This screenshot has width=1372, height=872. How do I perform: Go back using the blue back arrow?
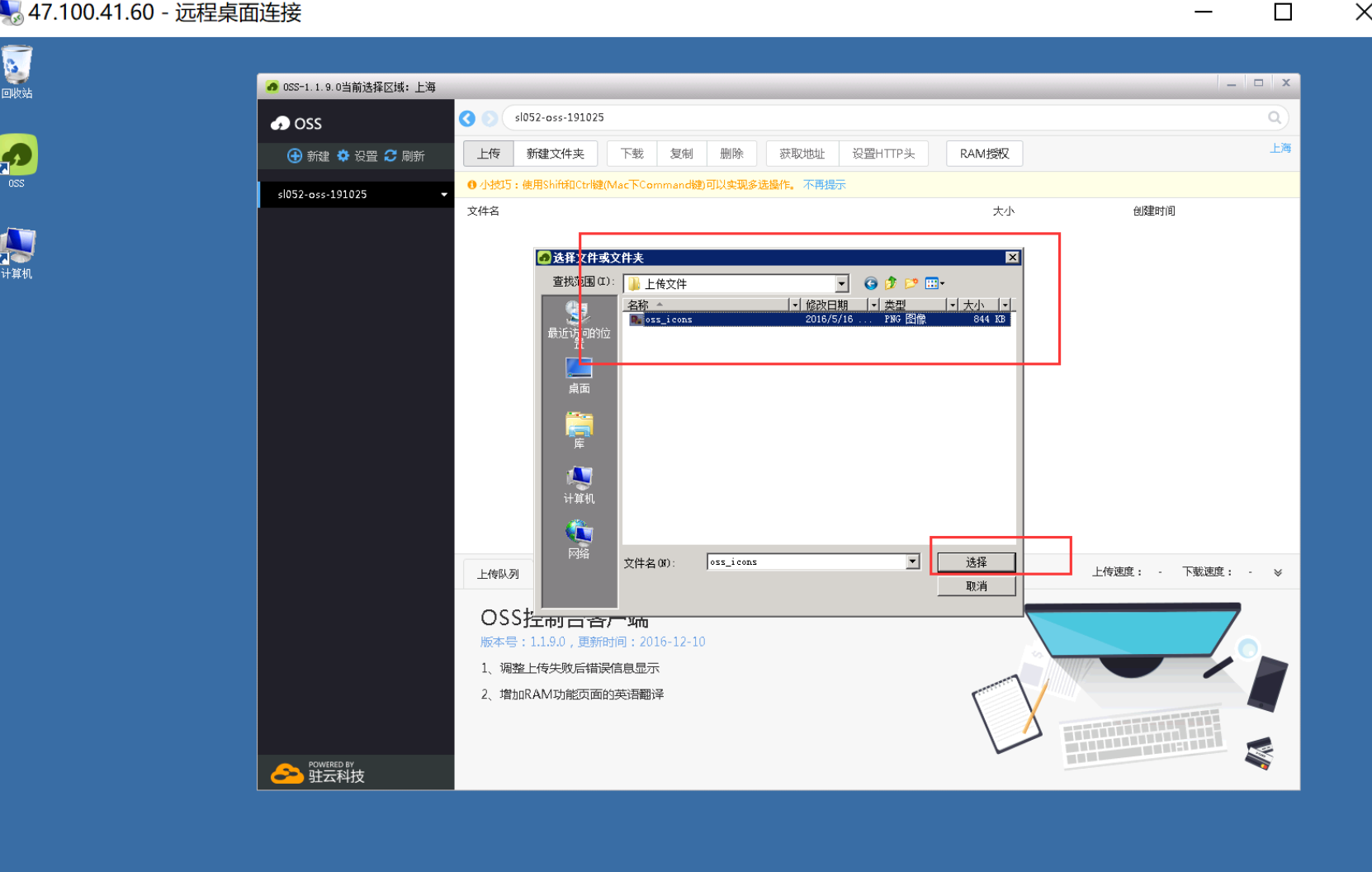coord(467,119)
